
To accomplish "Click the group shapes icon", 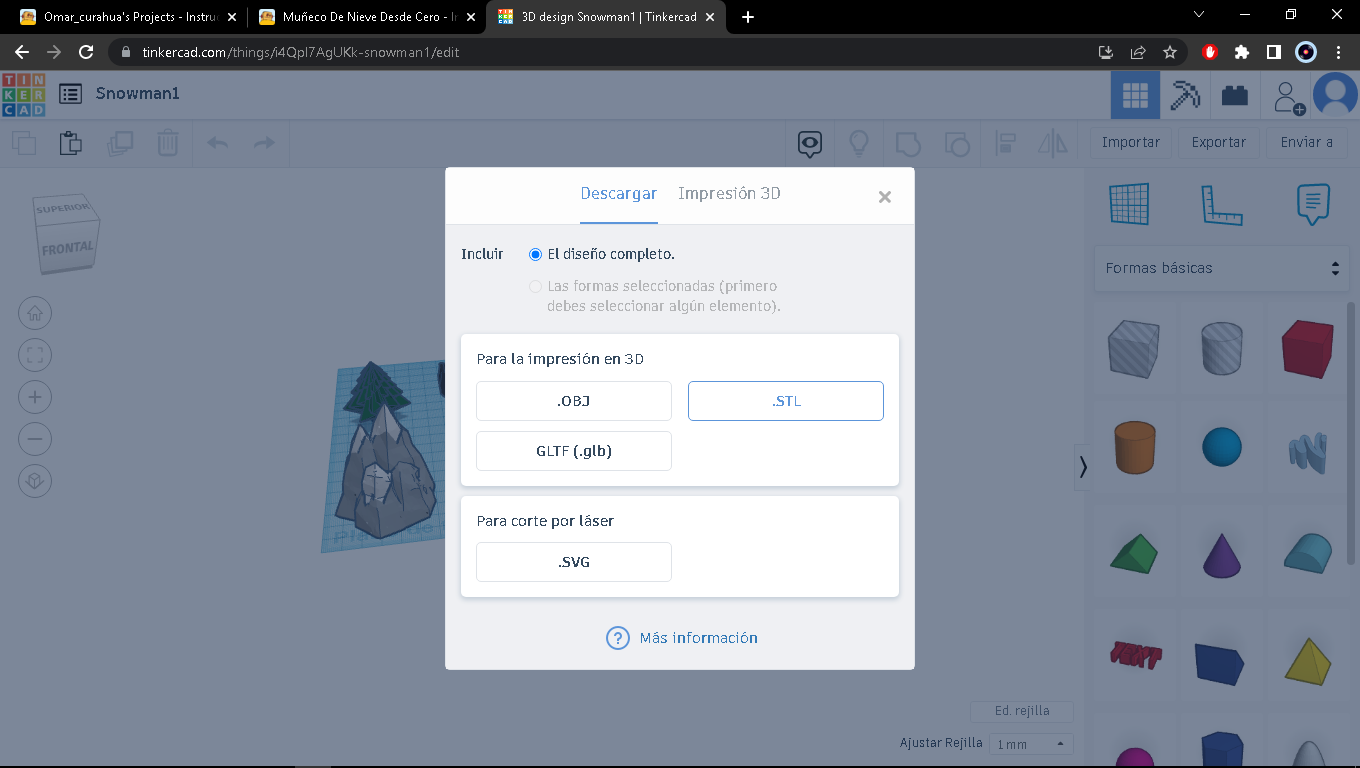I will coord(907,143).
